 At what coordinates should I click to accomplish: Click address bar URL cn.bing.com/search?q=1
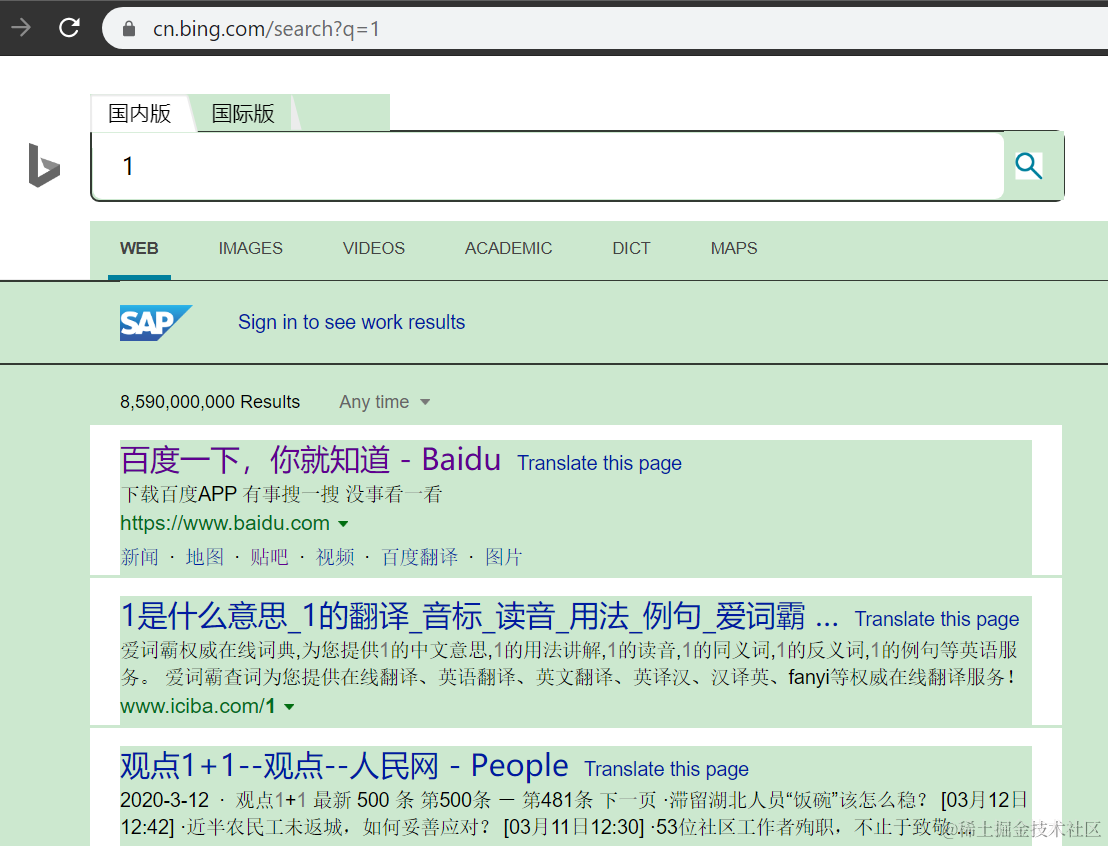coord(266,28)
